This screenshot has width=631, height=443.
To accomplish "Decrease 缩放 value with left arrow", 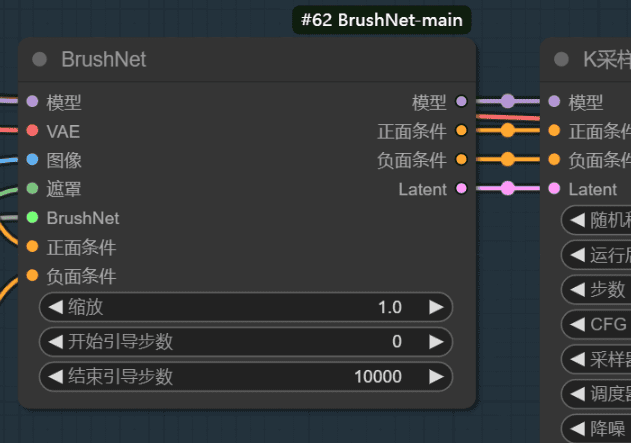I will [56, 307].
